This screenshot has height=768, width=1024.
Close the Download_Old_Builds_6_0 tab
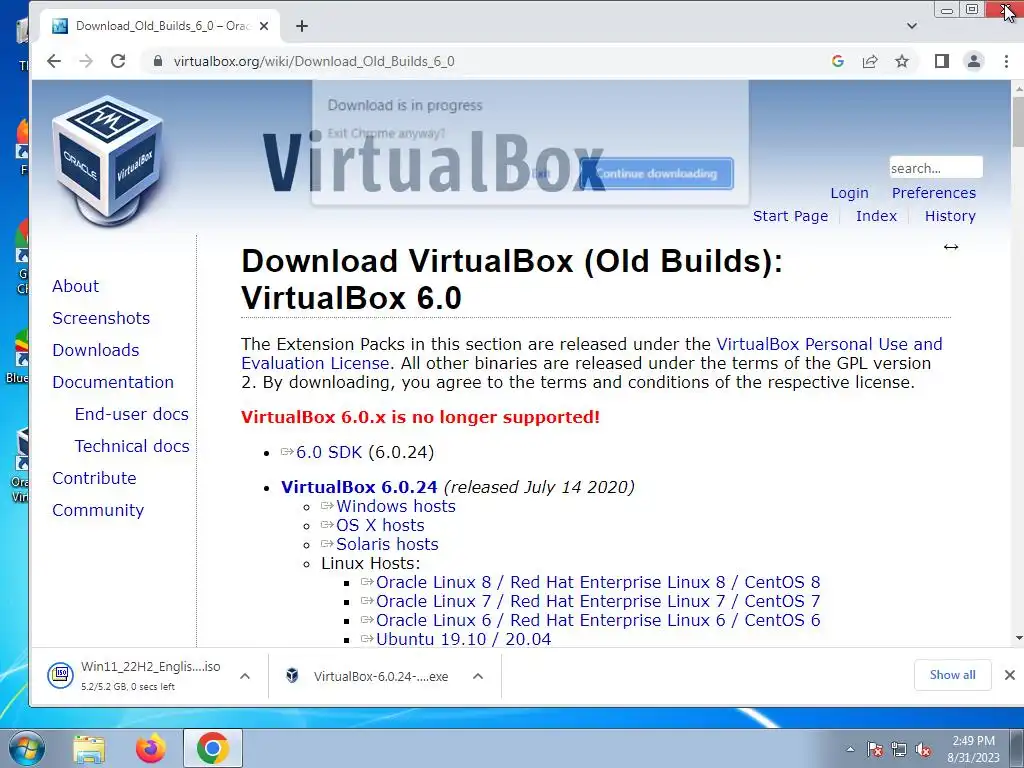pos(264,26)
